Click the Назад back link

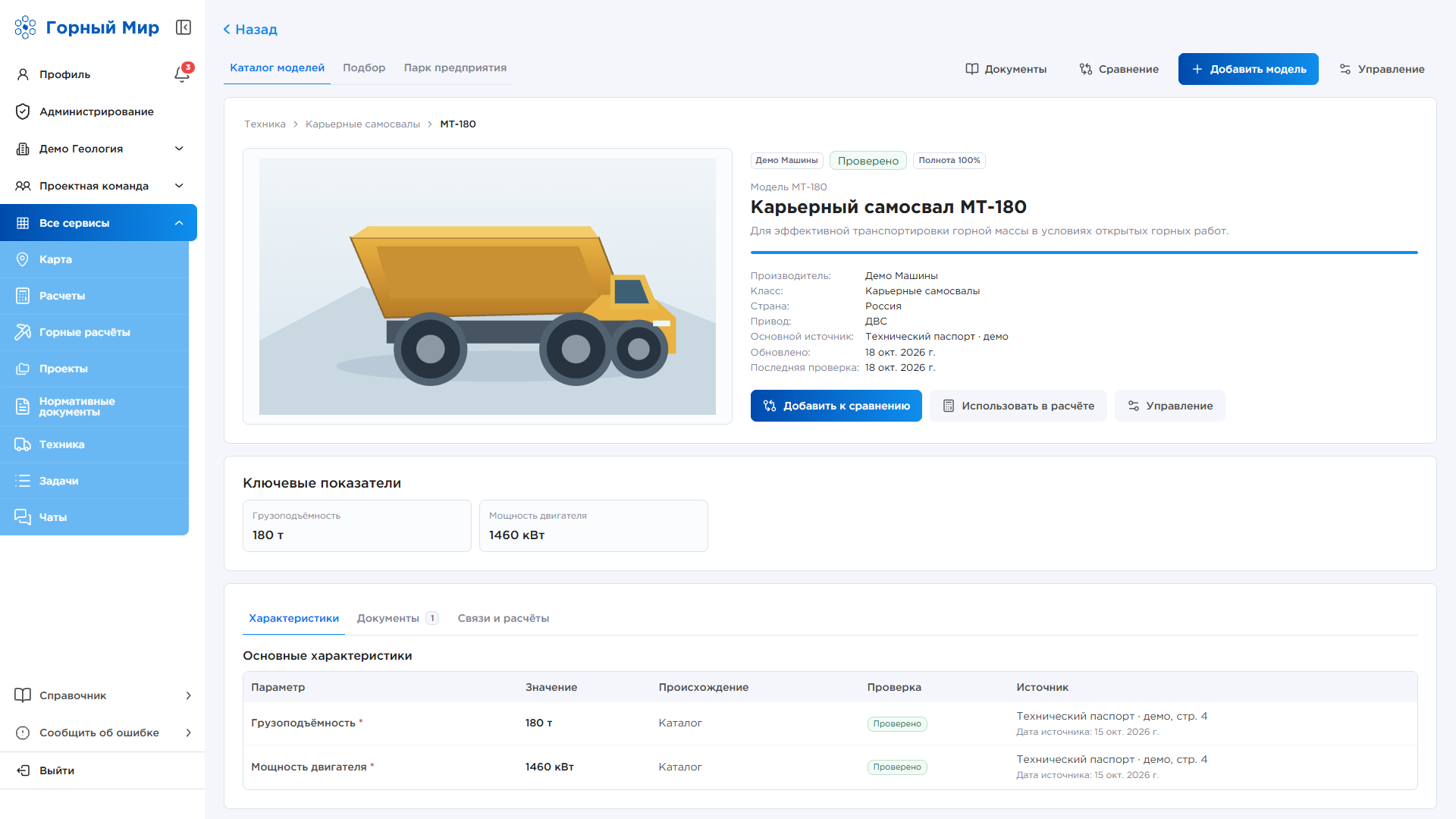(x=250, y=30)
